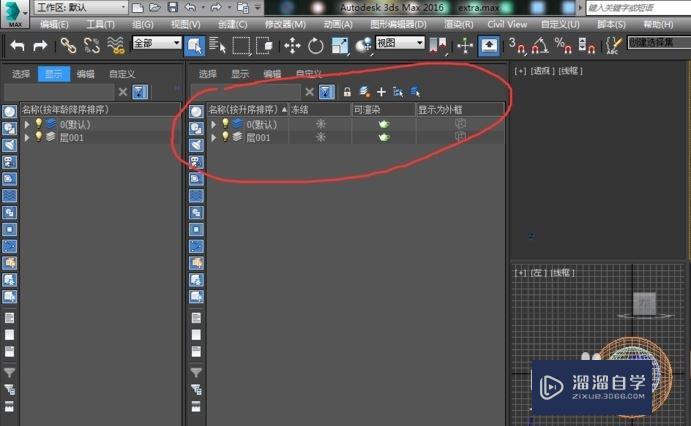691x426 pixels.
Task: Open the Civil View menu
Action: pyautogui.click(x=507, y=25)
